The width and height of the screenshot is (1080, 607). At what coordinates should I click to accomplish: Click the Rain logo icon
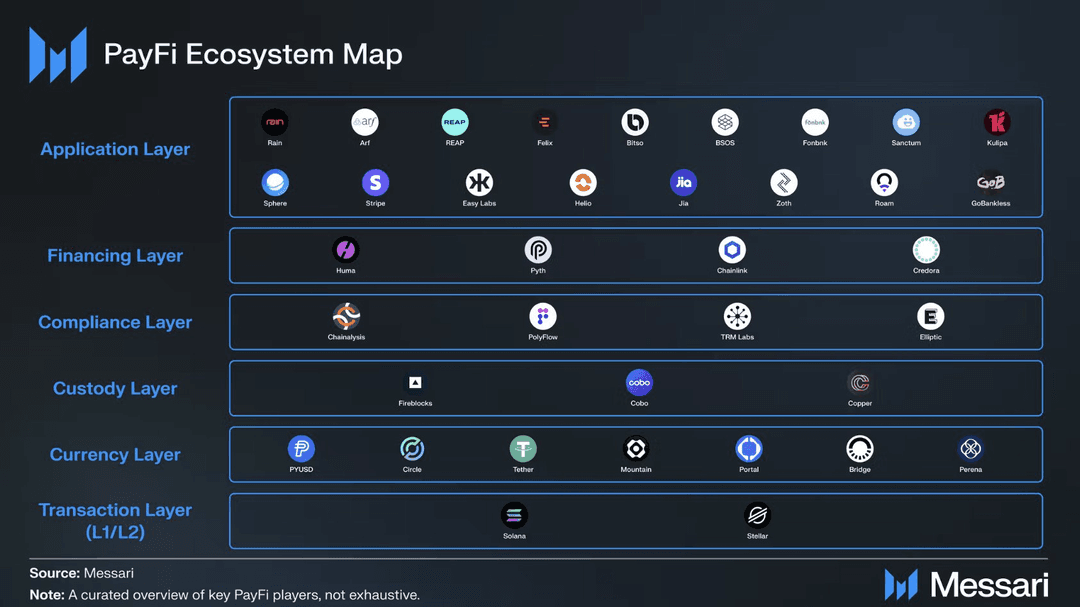pyautogui.click(x=274, y=123)
